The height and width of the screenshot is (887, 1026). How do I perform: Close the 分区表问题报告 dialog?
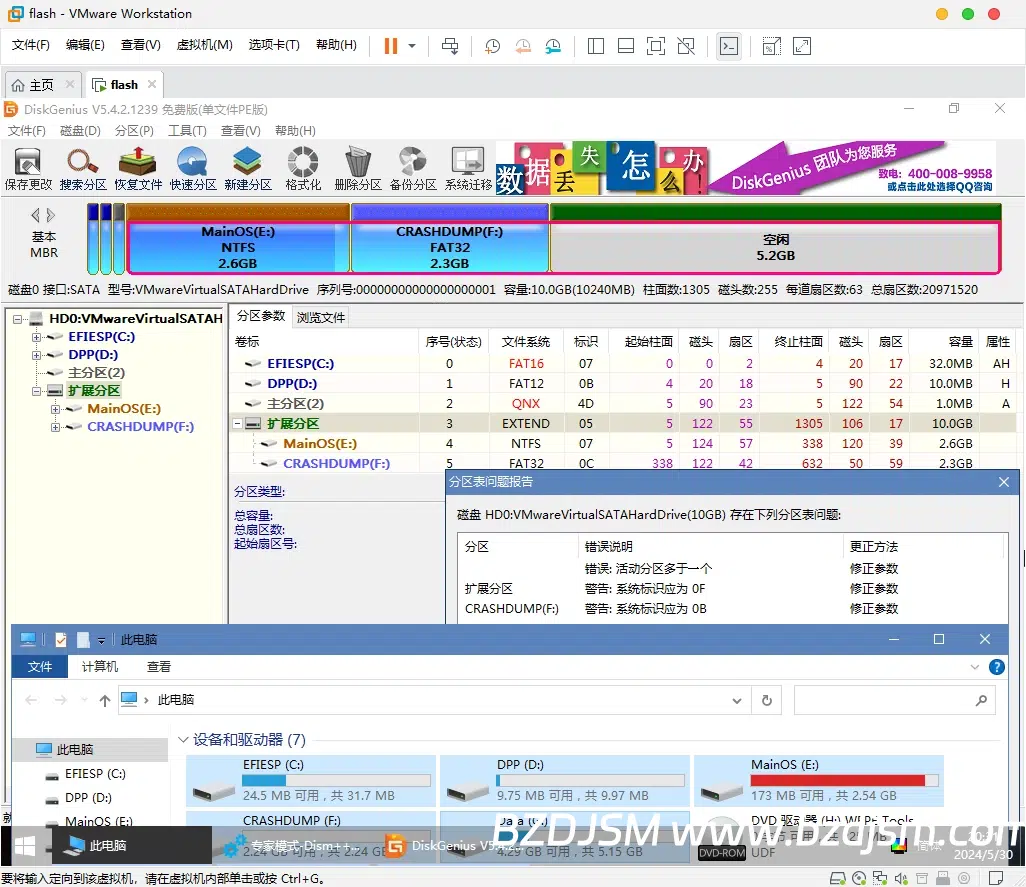1004,482
